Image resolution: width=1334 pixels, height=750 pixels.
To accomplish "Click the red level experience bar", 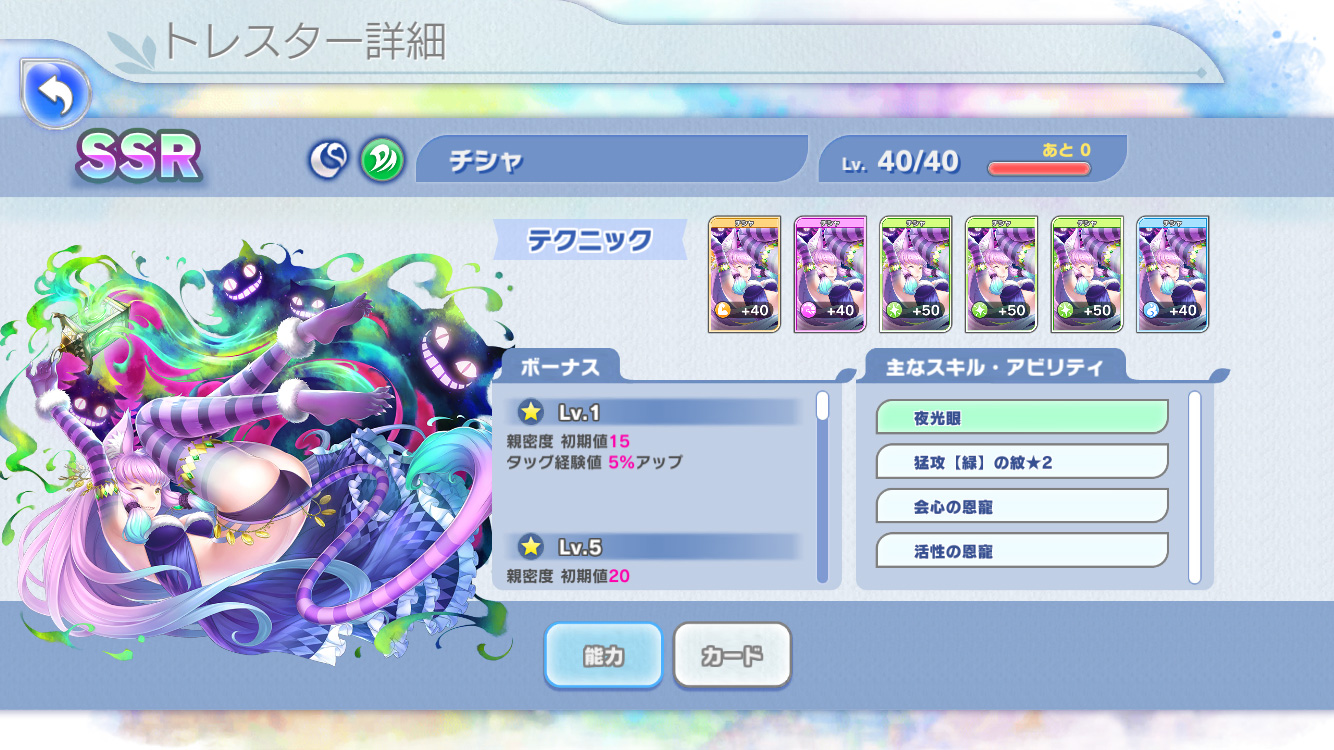I will [1039, 168].
